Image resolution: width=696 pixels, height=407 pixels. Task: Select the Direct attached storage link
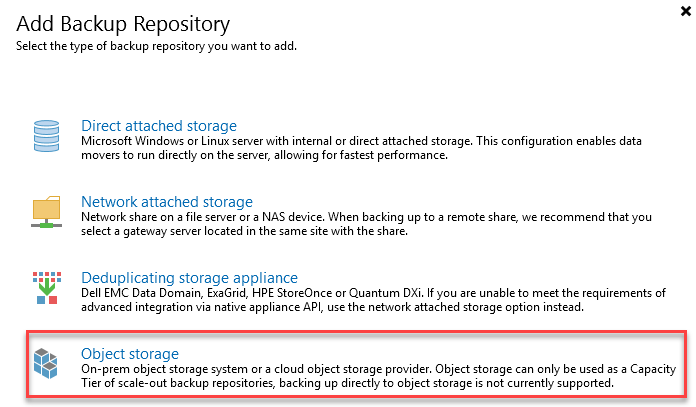coord(158,126)
